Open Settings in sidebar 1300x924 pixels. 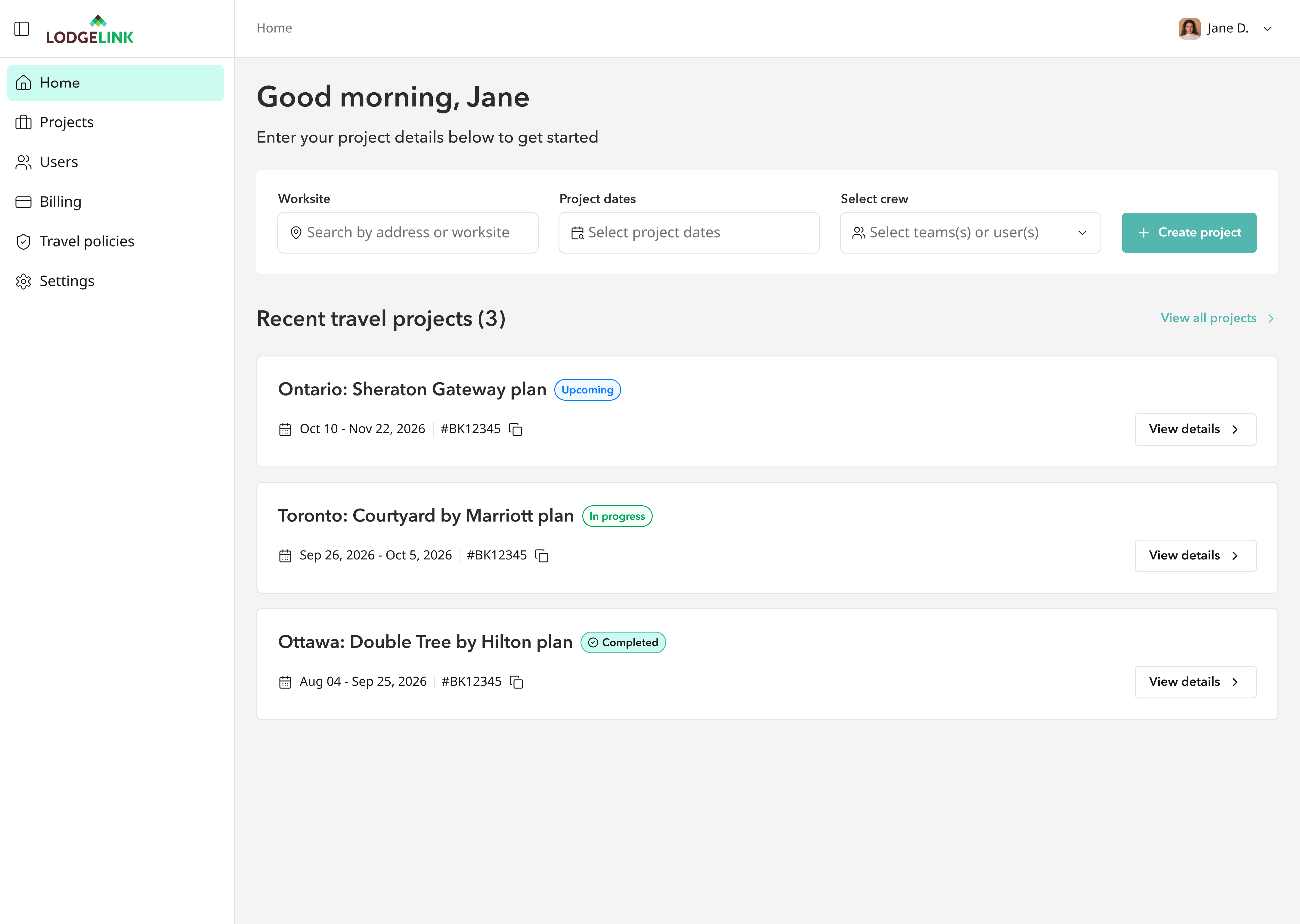click(116, 281)
